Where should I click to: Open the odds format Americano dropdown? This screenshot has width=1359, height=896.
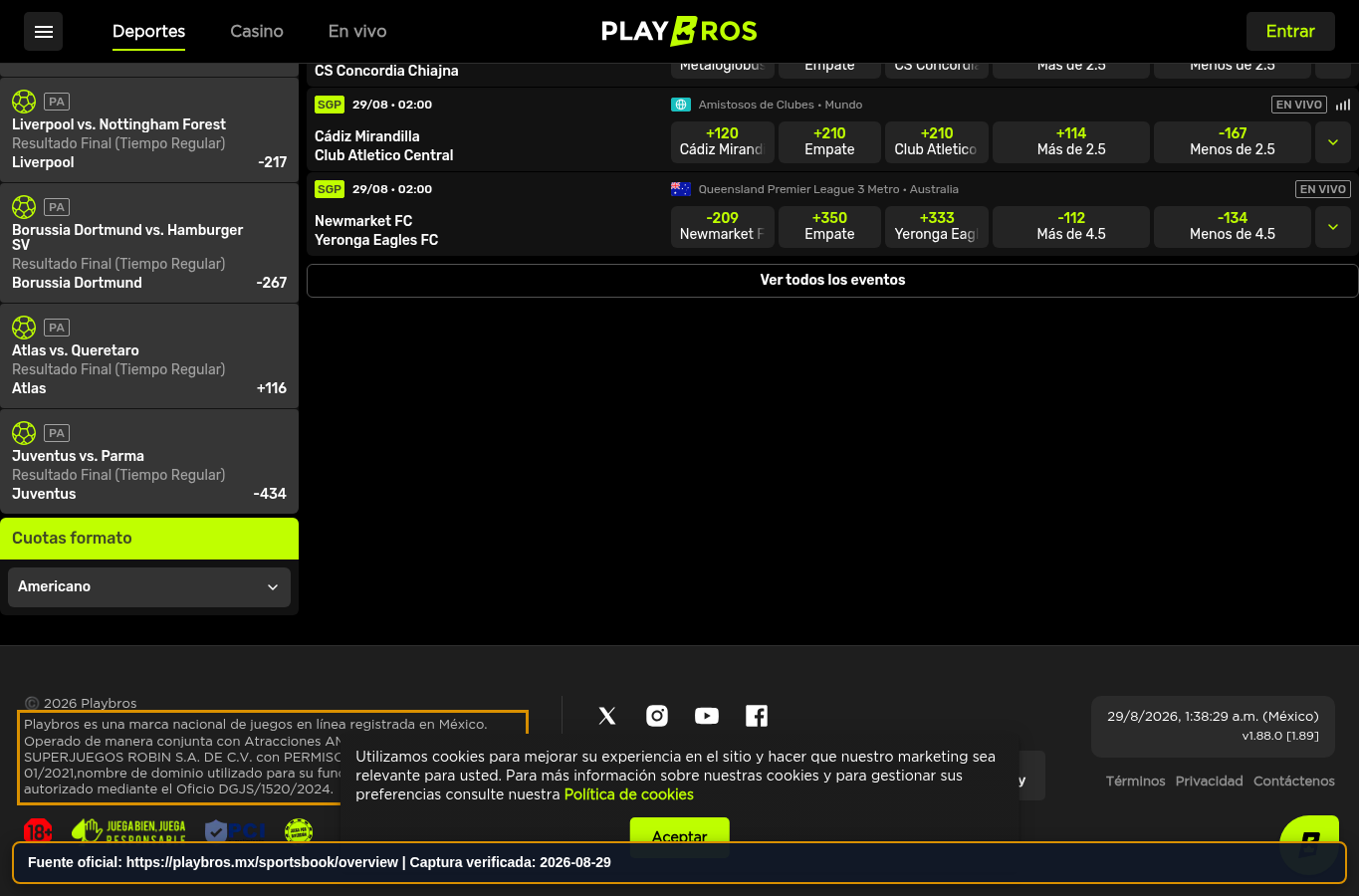coord(149,587)
